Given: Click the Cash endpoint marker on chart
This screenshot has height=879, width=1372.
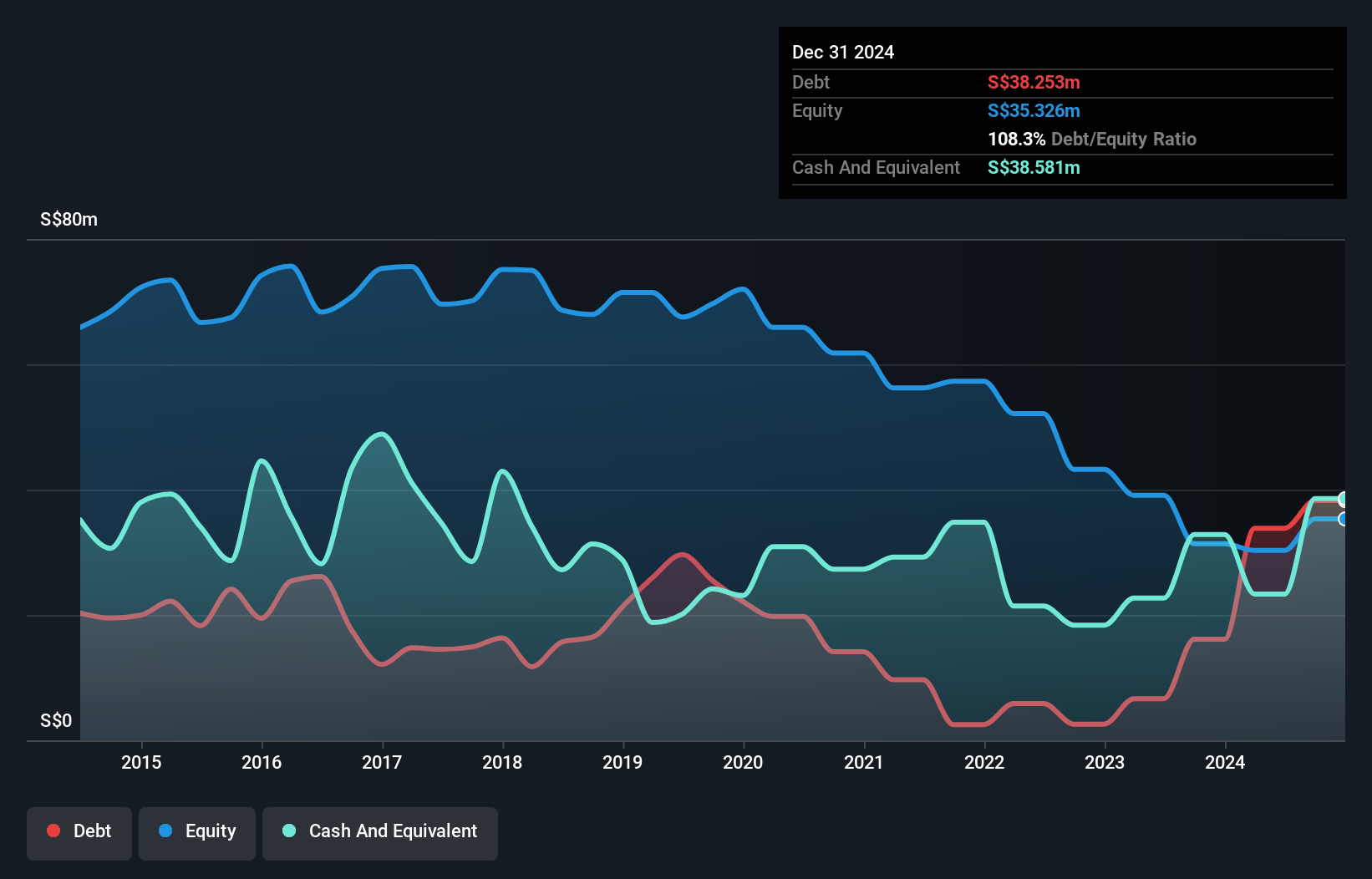Looking at the screenshot, I should 1344,499.
